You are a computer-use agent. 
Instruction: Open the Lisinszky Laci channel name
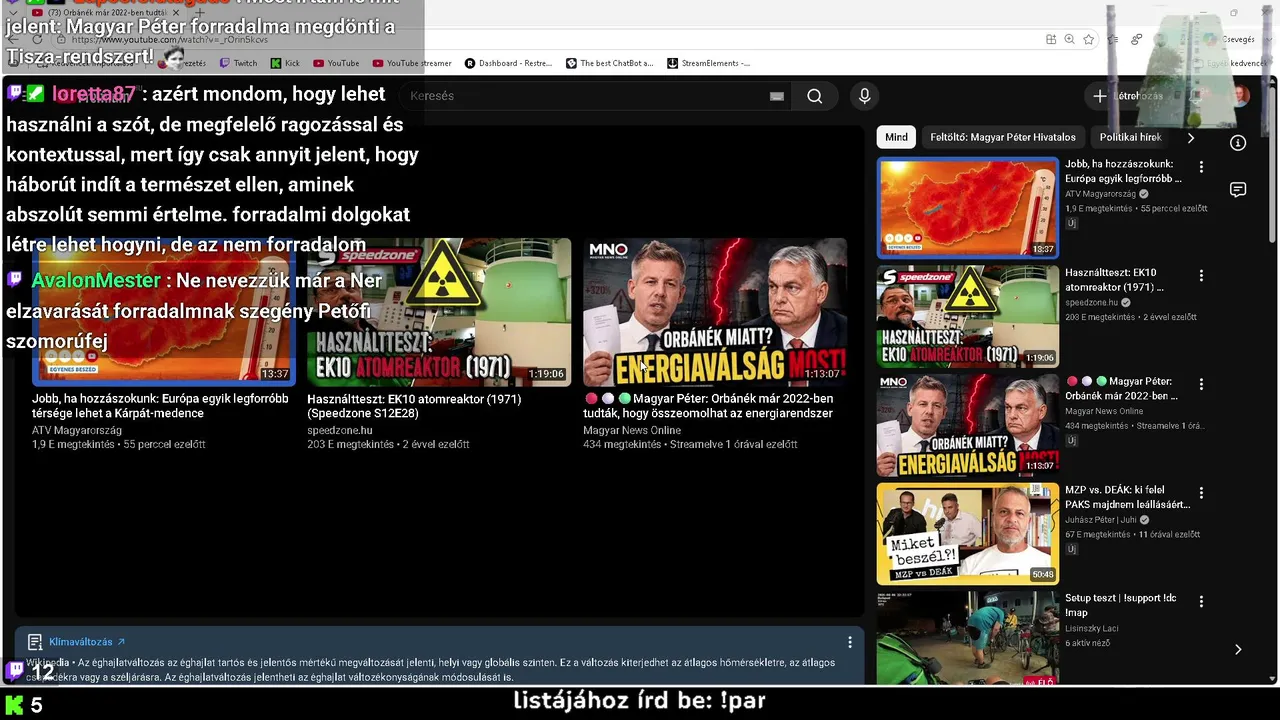1092,629
